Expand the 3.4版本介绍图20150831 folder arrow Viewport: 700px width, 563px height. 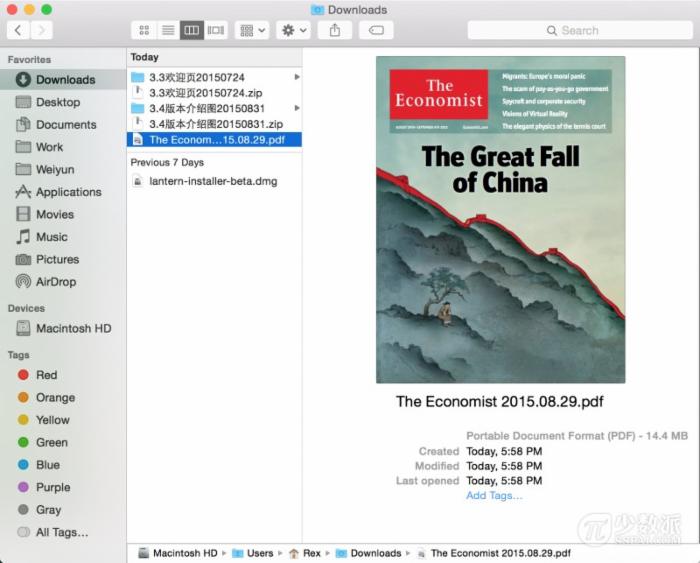296,108
